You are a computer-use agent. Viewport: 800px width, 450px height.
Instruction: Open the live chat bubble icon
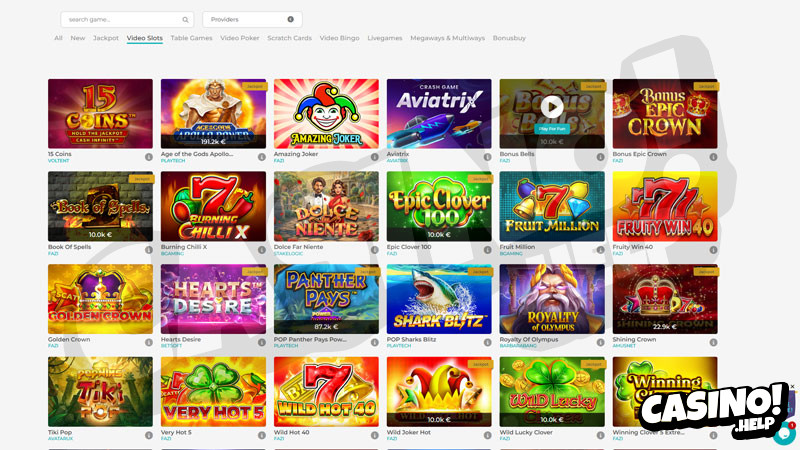click(x=784, y=433)
